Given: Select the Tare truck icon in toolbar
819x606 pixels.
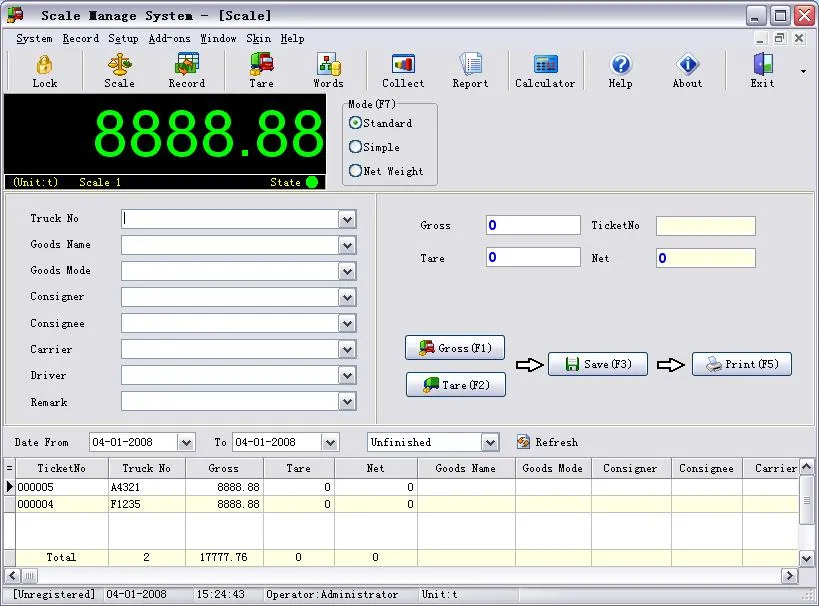Looking at the screenshot, I should coord(261,70).
